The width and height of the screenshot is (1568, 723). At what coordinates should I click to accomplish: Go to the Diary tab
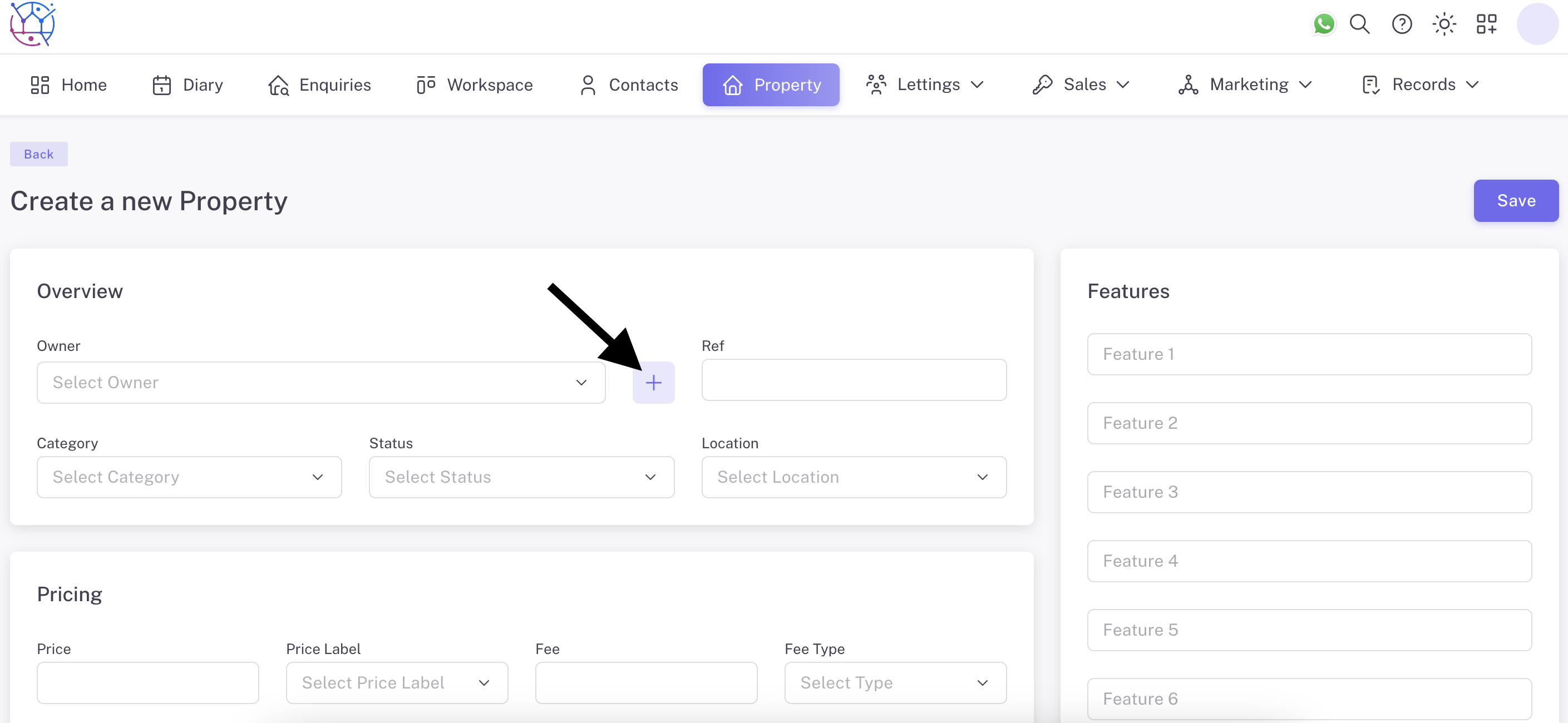[x=188, y=85]
